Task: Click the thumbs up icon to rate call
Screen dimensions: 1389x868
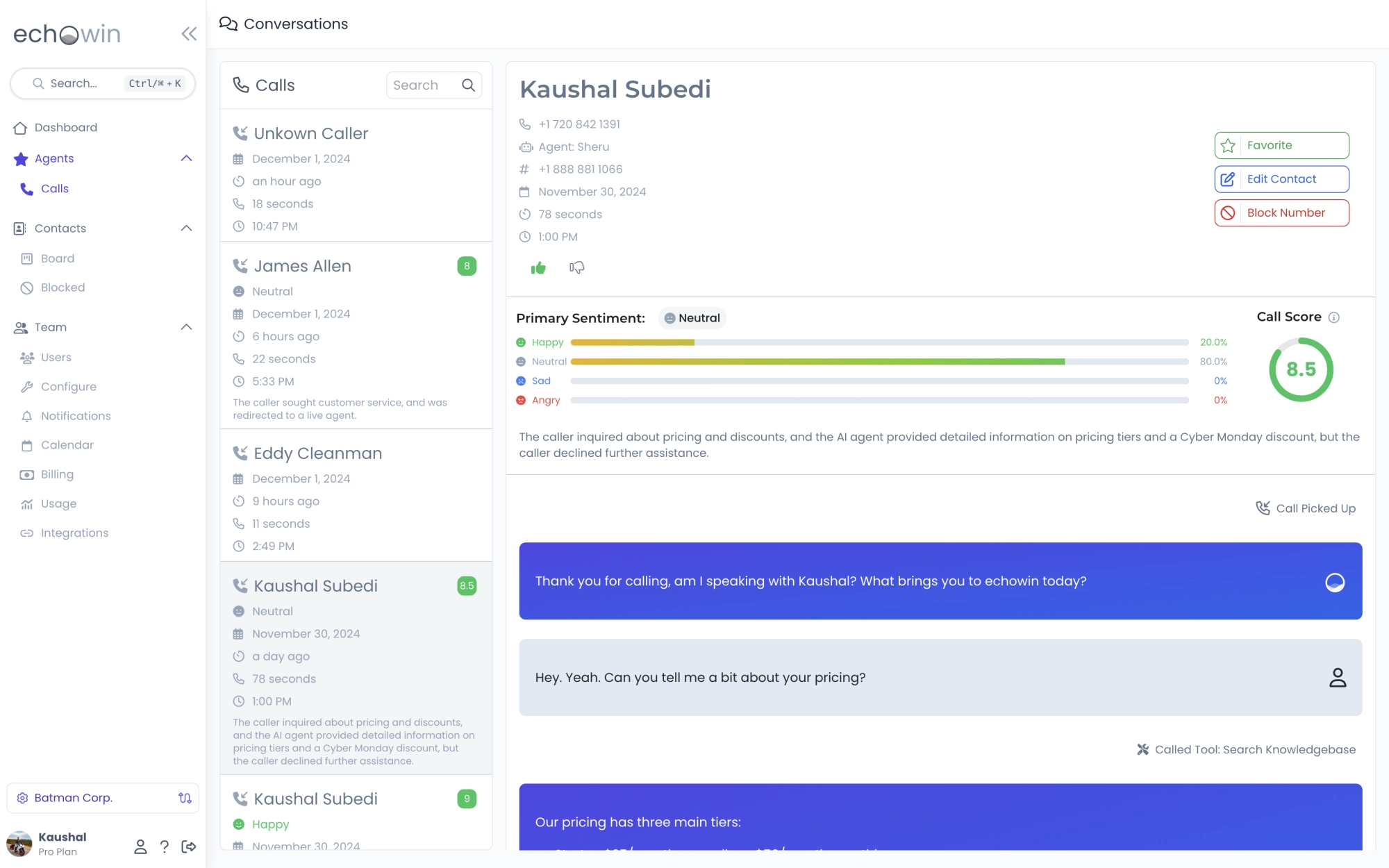Action: [x=538, y=268]
